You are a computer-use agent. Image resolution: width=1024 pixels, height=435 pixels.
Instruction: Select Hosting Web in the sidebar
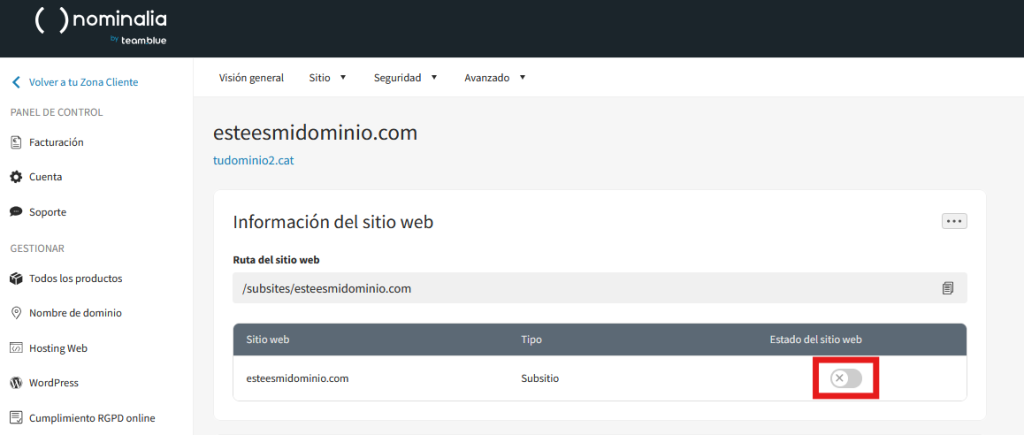(58, 348)
